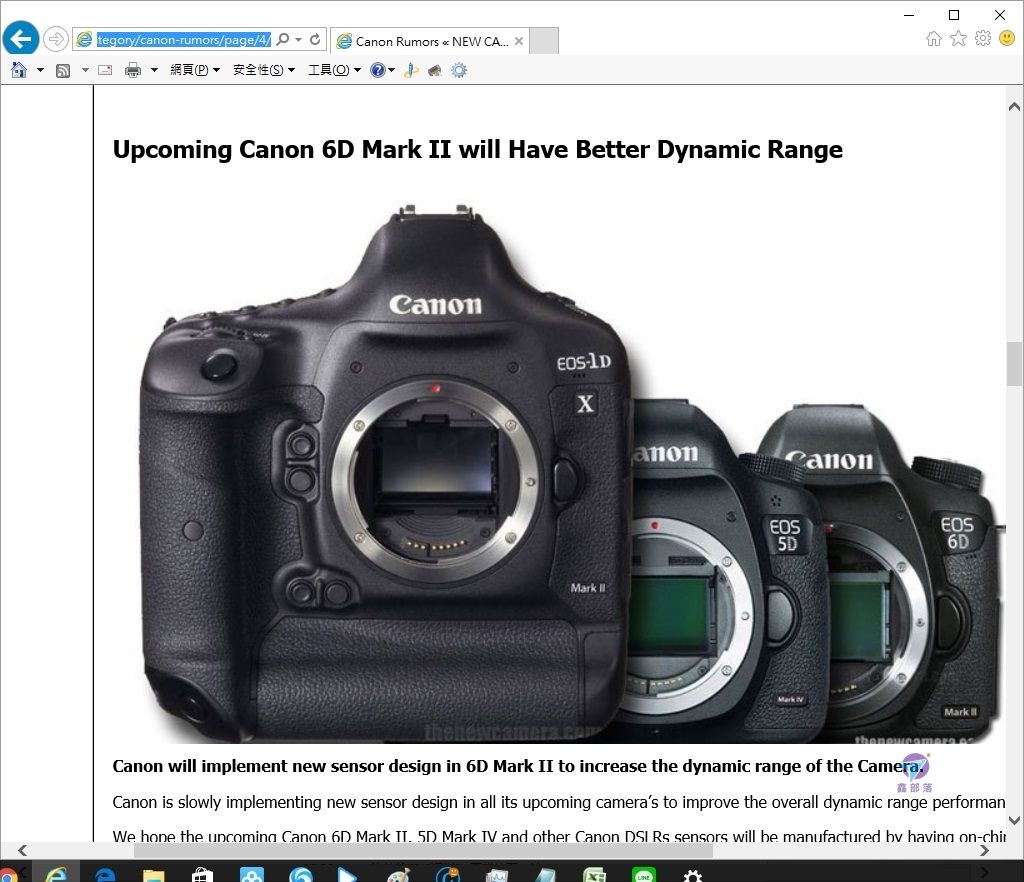
Task: Click the vertical scrollbar up arrow
Action: 1014,106
